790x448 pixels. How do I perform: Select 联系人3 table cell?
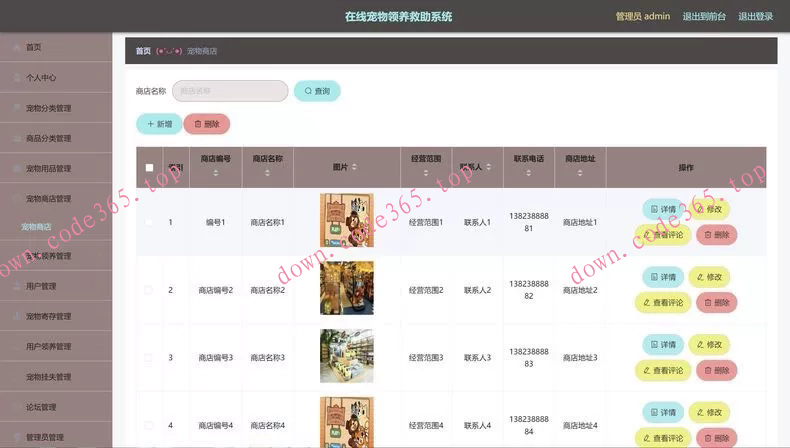coord(477,358)
